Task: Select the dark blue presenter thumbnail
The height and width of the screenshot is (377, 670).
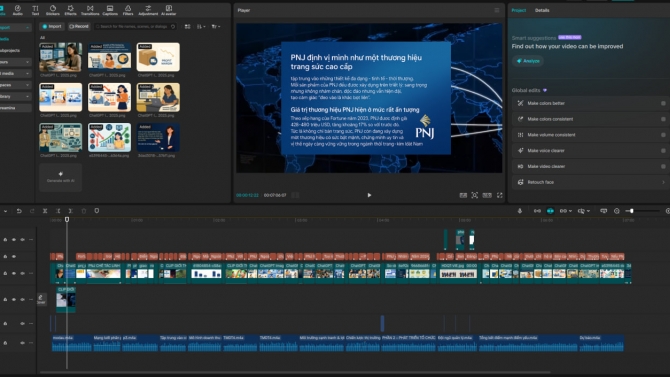Action: 158,138
